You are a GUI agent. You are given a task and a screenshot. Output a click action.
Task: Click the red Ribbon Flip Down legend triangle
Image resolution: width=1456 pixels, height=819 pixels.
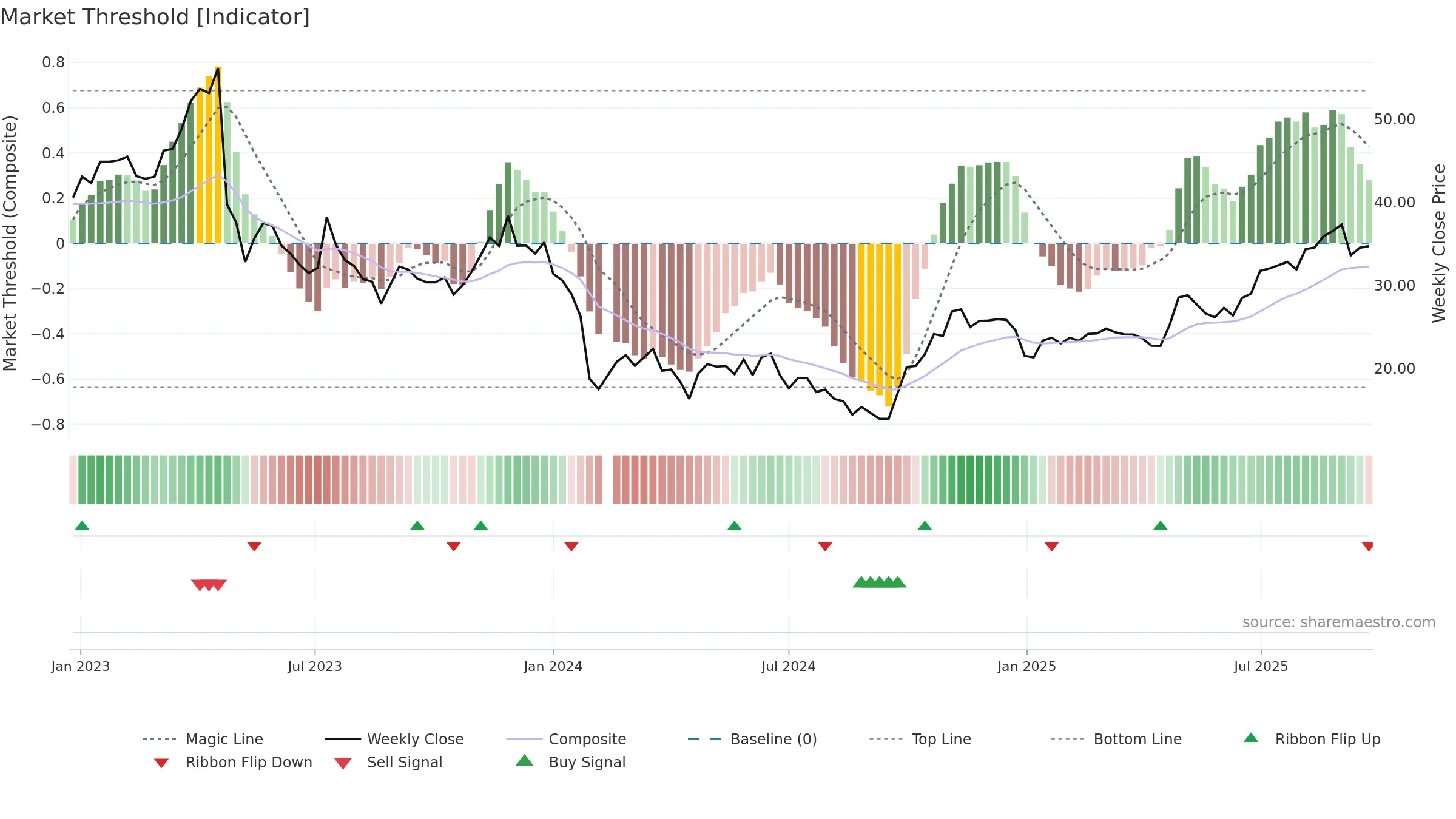click(161, 763)
